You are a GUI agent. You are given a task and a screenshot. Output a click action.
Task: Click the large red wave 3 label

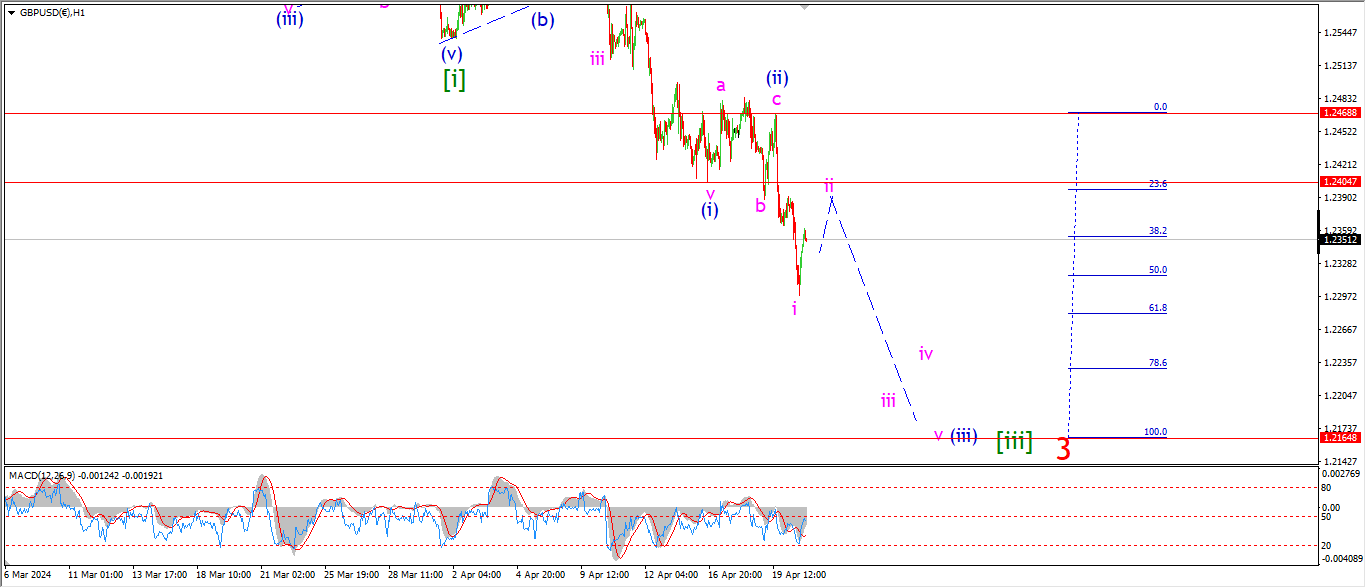click(1064, 450)
